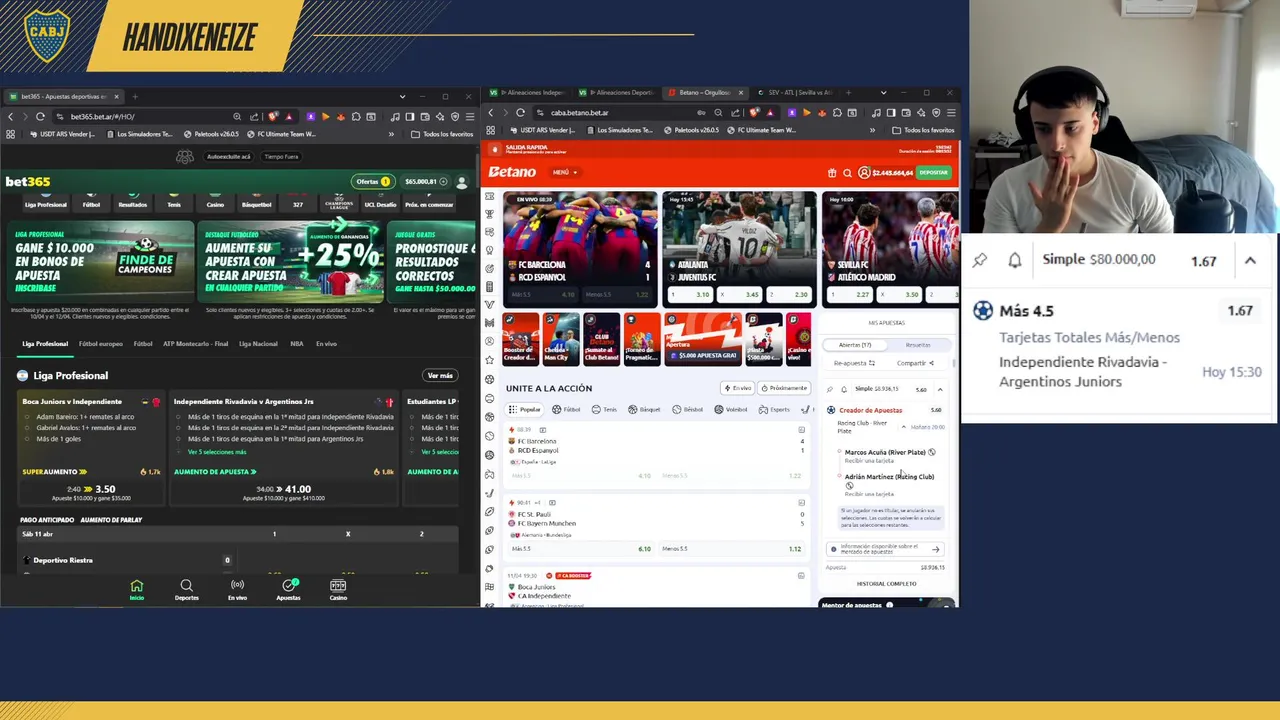Click the Compartir link in Betano
The width and height of the screenshot is (1280, 720).
915,363
